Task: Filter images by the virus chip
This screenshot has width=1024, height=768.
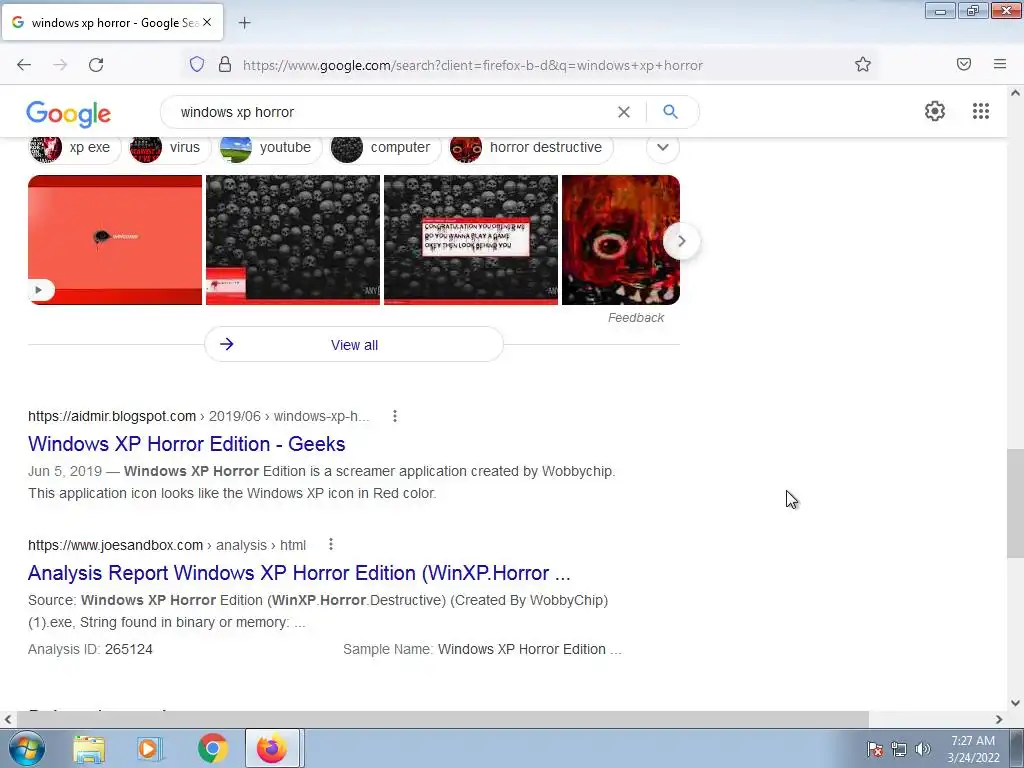Action: [169, 148]
